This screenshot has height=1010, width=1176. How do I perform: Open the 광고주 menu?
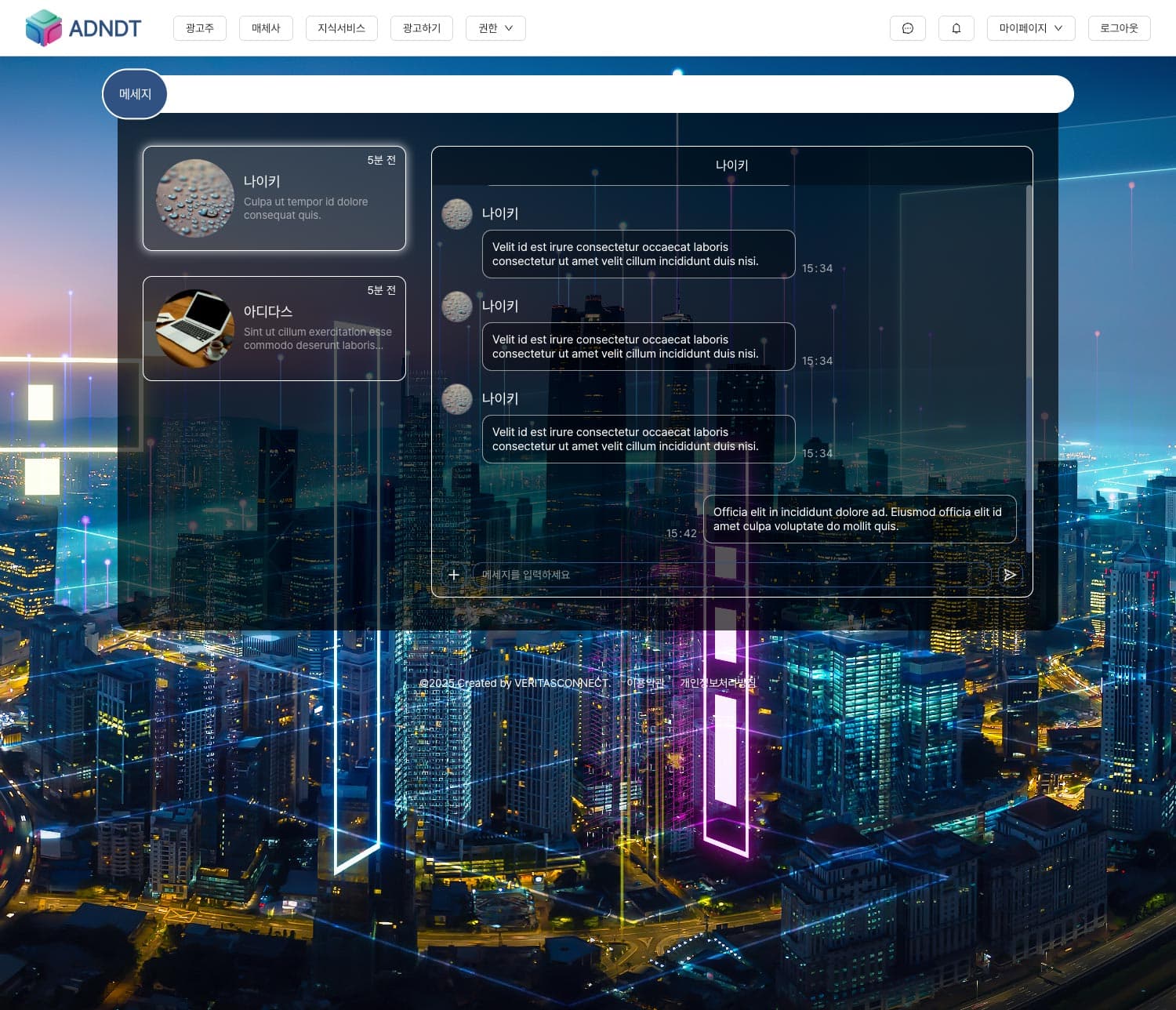coord(199,28)
